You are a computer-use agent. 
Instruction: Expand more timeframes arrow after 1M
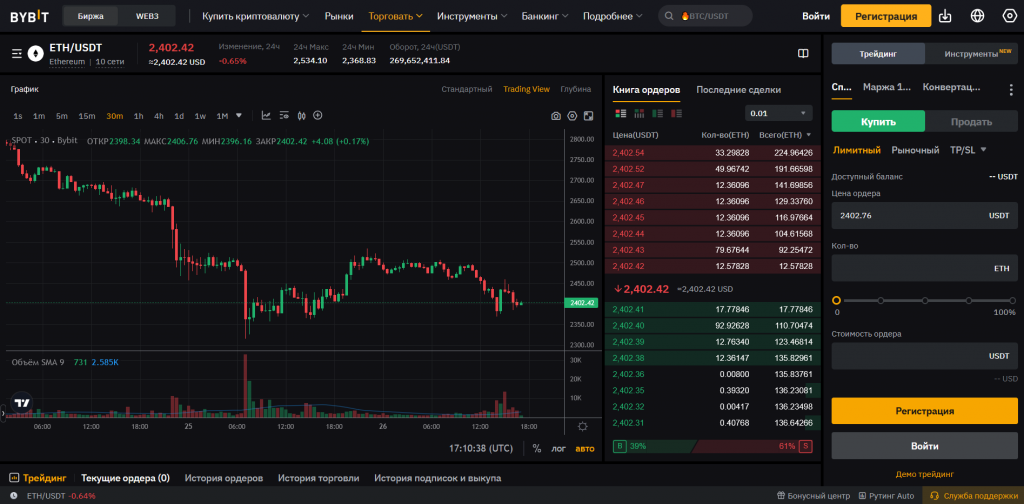239,115
